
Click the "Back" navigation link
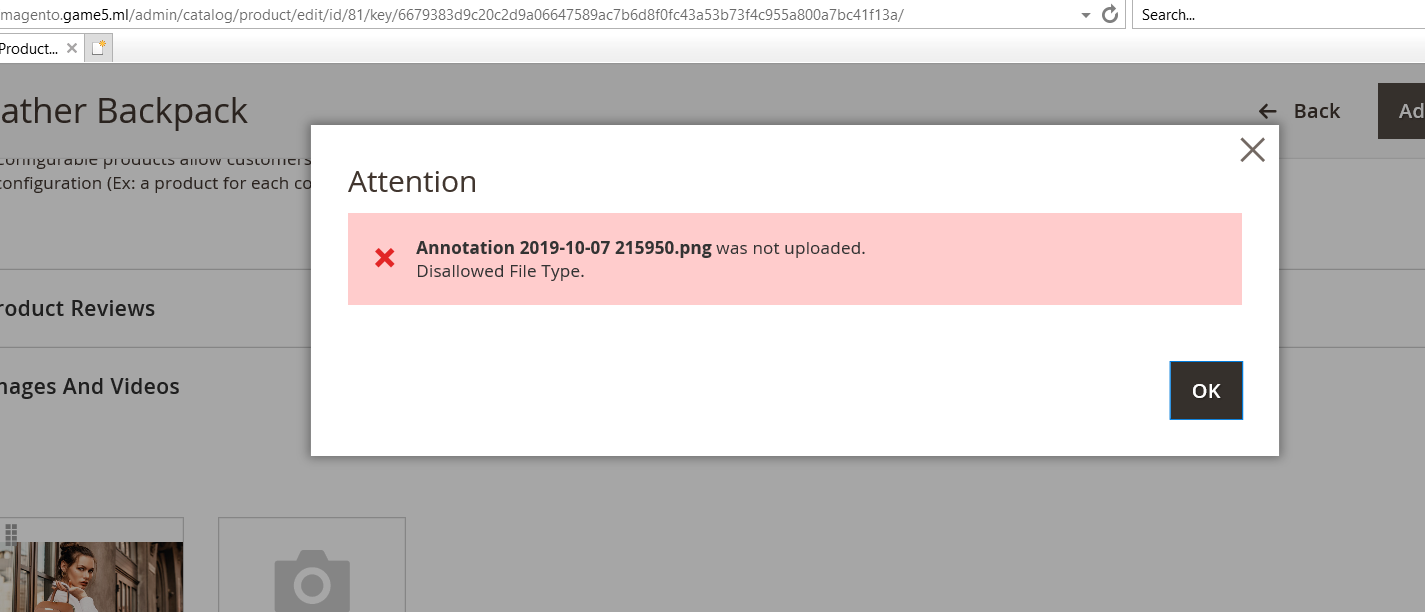[1317, 111]
